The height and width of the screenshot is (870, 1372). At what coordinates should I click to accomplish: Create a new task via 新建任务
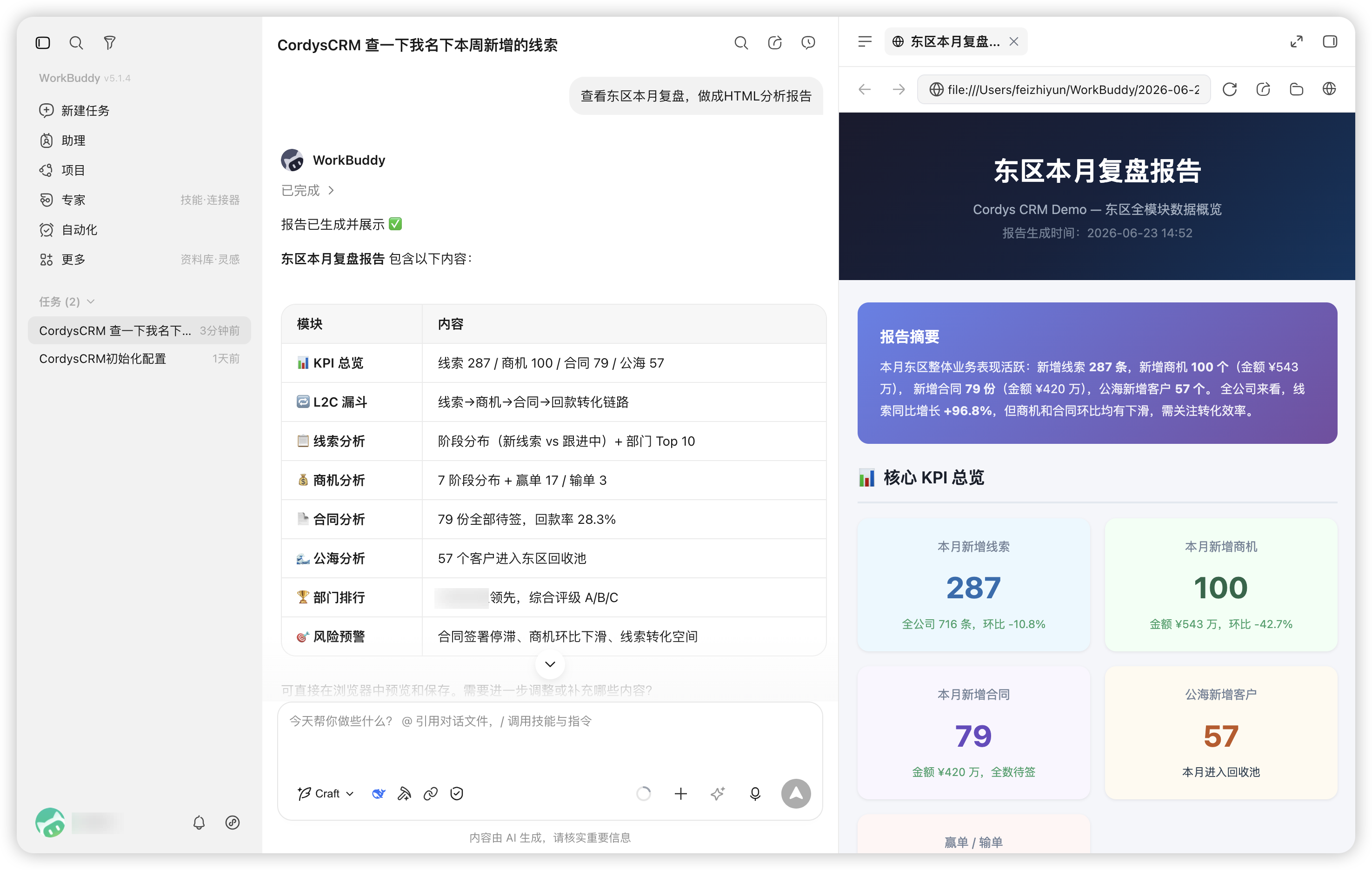[140, 111]
